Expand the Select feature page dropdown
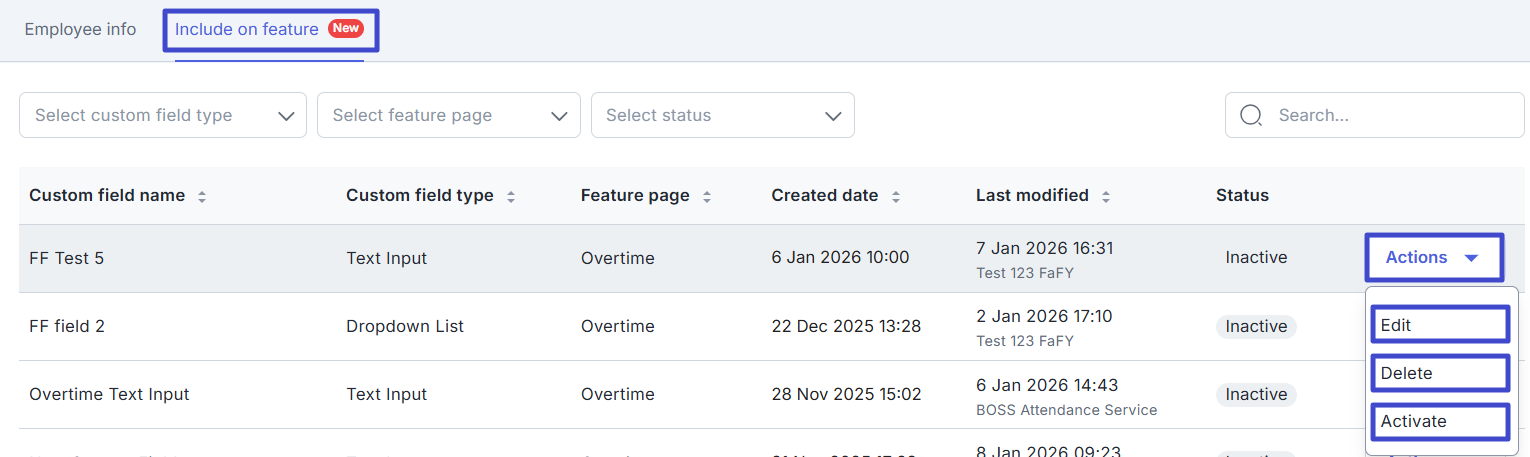The image size is (1530, 457). click(448, 115)
